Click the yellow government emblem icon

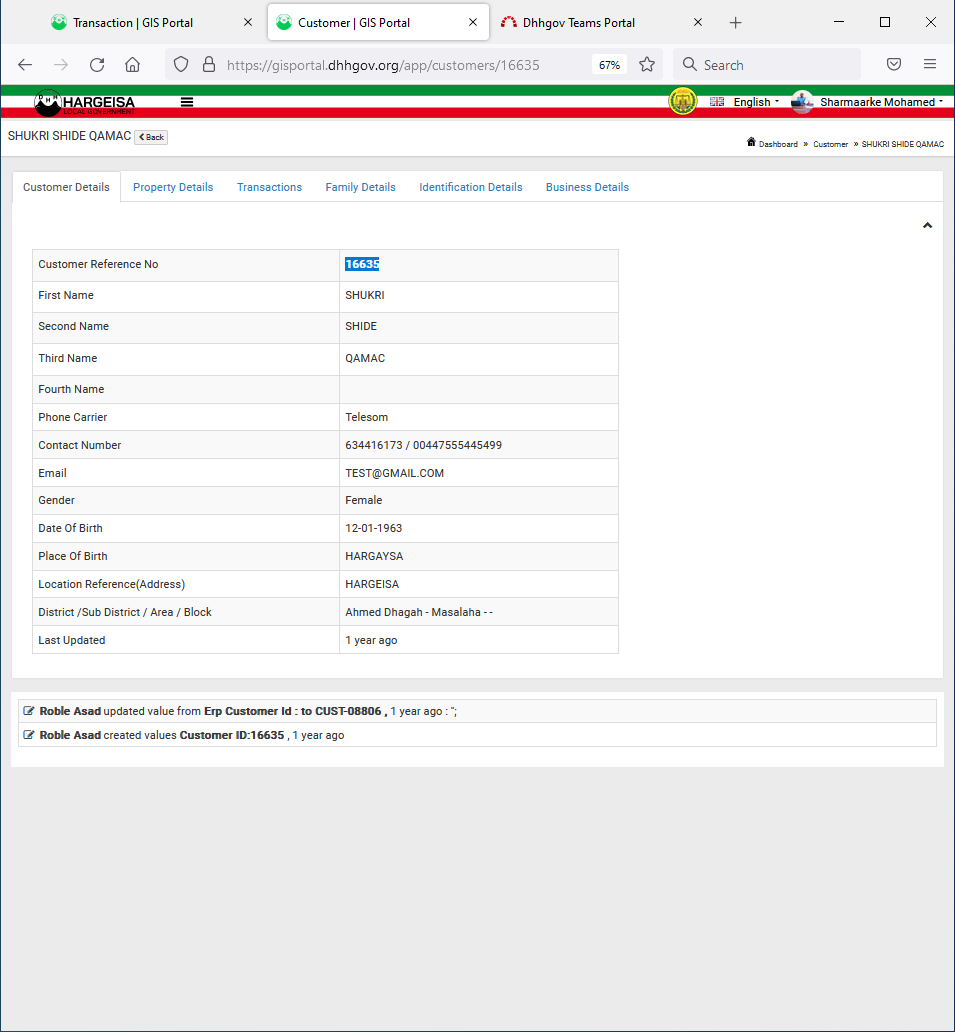pyautogui.click(x=683, y=102)
